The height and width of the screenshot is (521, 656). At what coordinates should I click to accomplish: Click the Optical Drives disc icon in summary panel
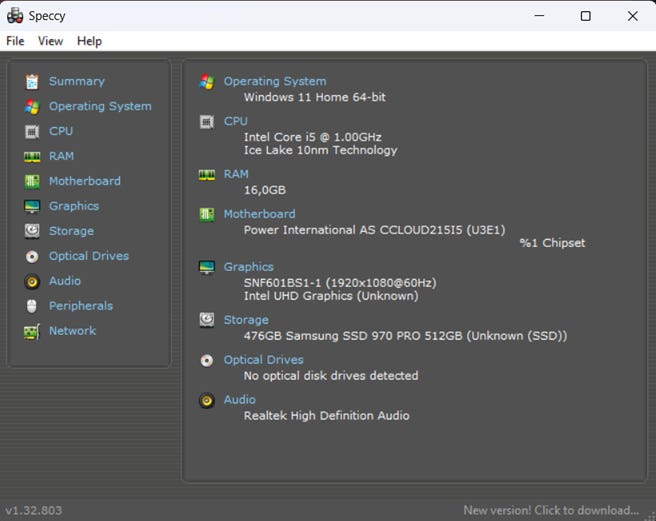[x=207, y=360]
